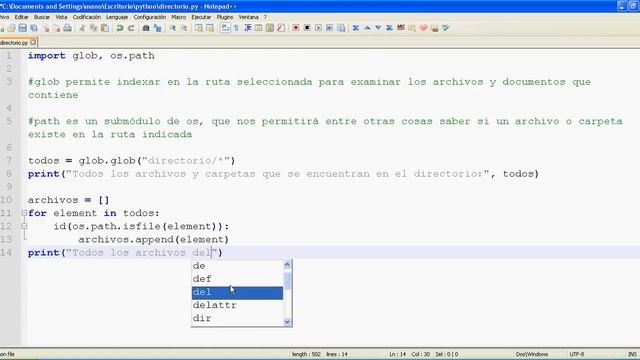This screenshot has height=360, width=640.
Task: Choose 'de' in autocomplete list
Action: (237, 266)
